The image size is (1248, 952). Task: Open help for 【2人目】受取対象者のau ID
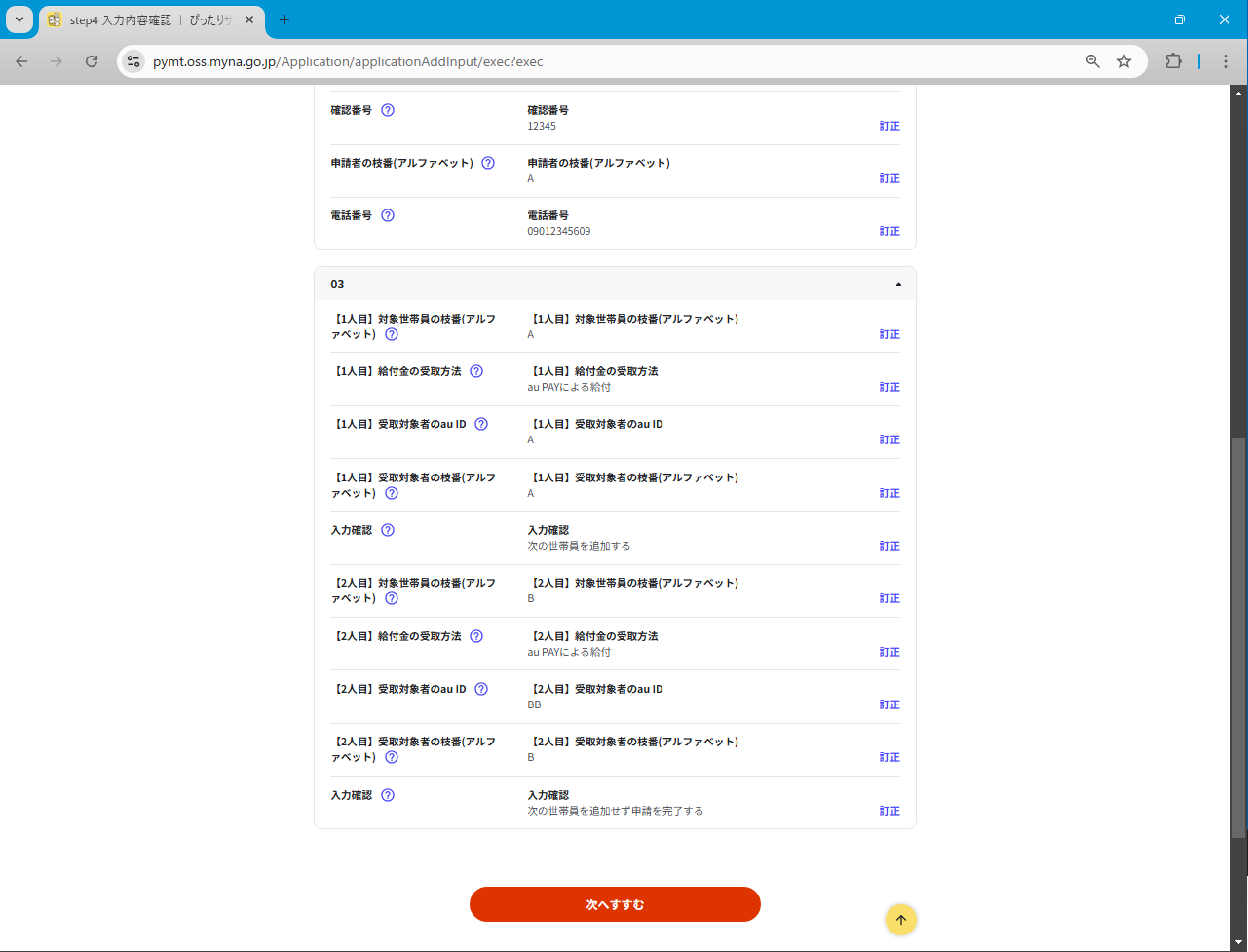(481, 689)
